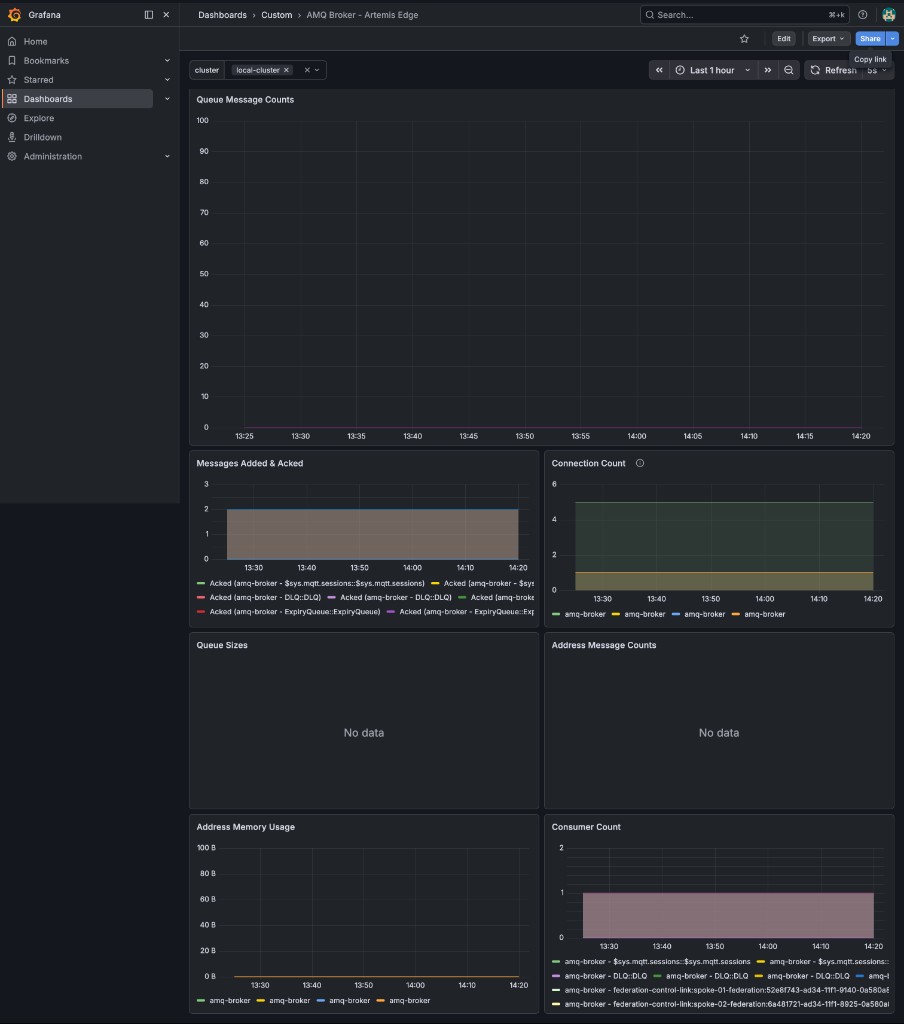Click the Edit button
The height and width of the screenshot is (1024, 904).
point(783,39)
